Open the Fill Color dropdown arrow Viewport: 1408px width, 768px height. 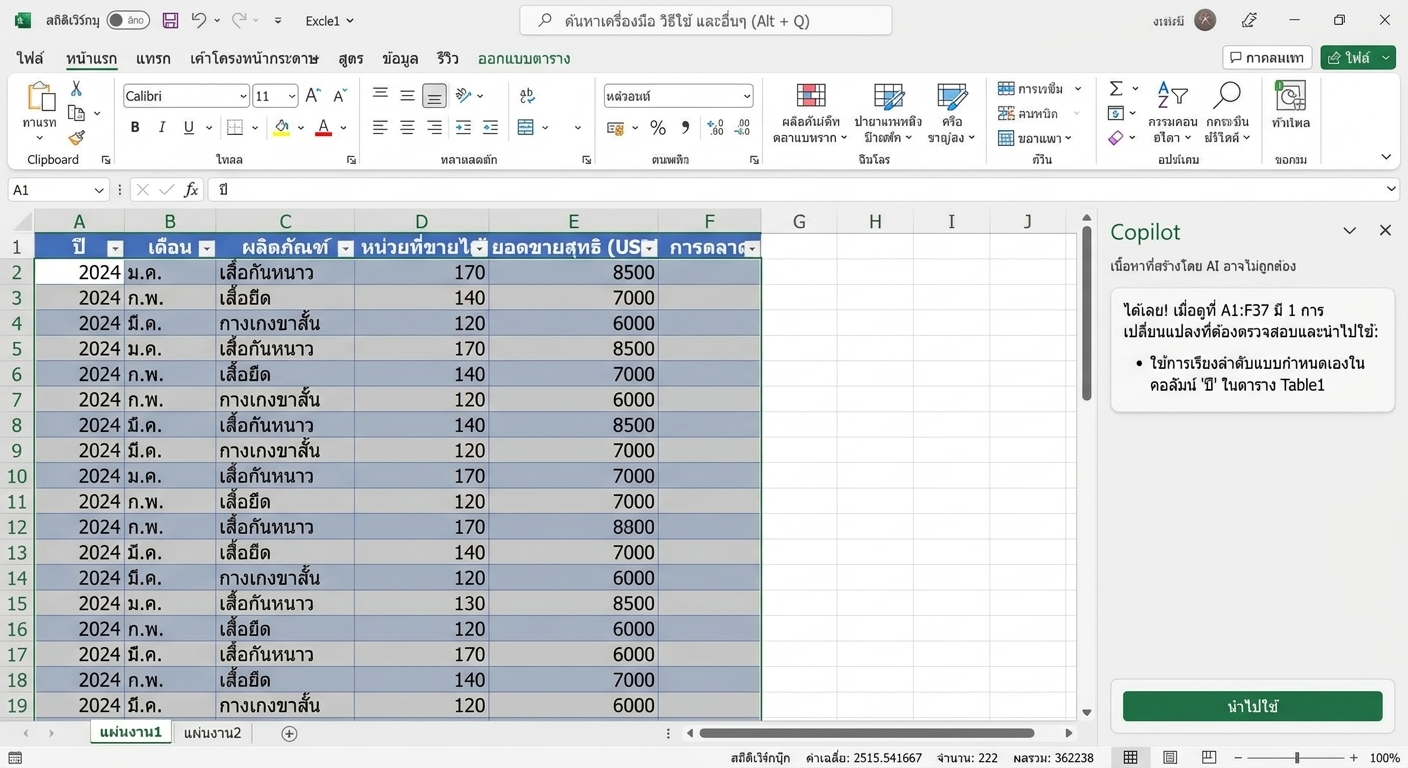[x=299, y=128]
